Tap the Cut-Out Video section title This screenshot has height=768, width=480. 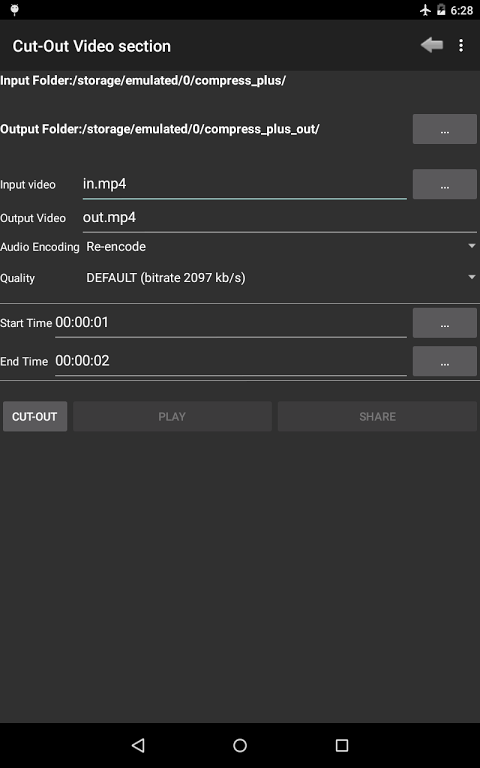(x=92, y=46)
